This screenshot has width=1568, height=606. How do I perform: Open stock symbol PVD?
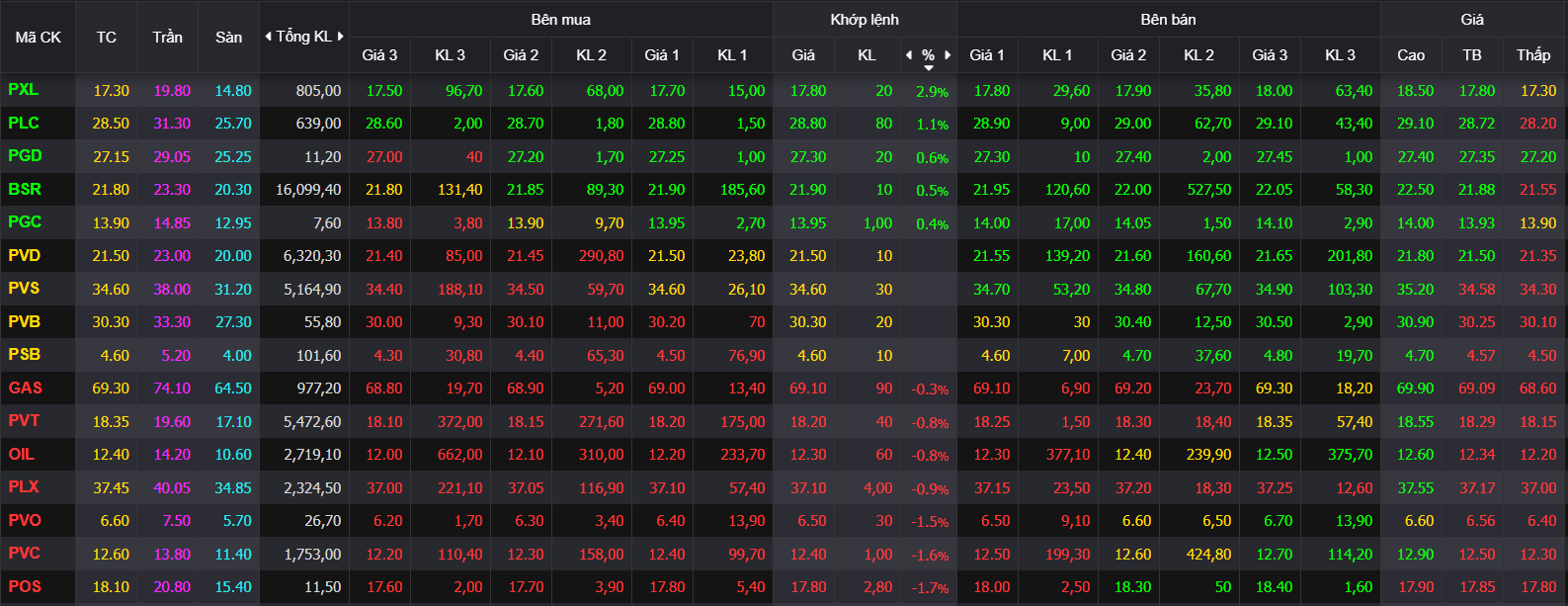tap(25, 256)
